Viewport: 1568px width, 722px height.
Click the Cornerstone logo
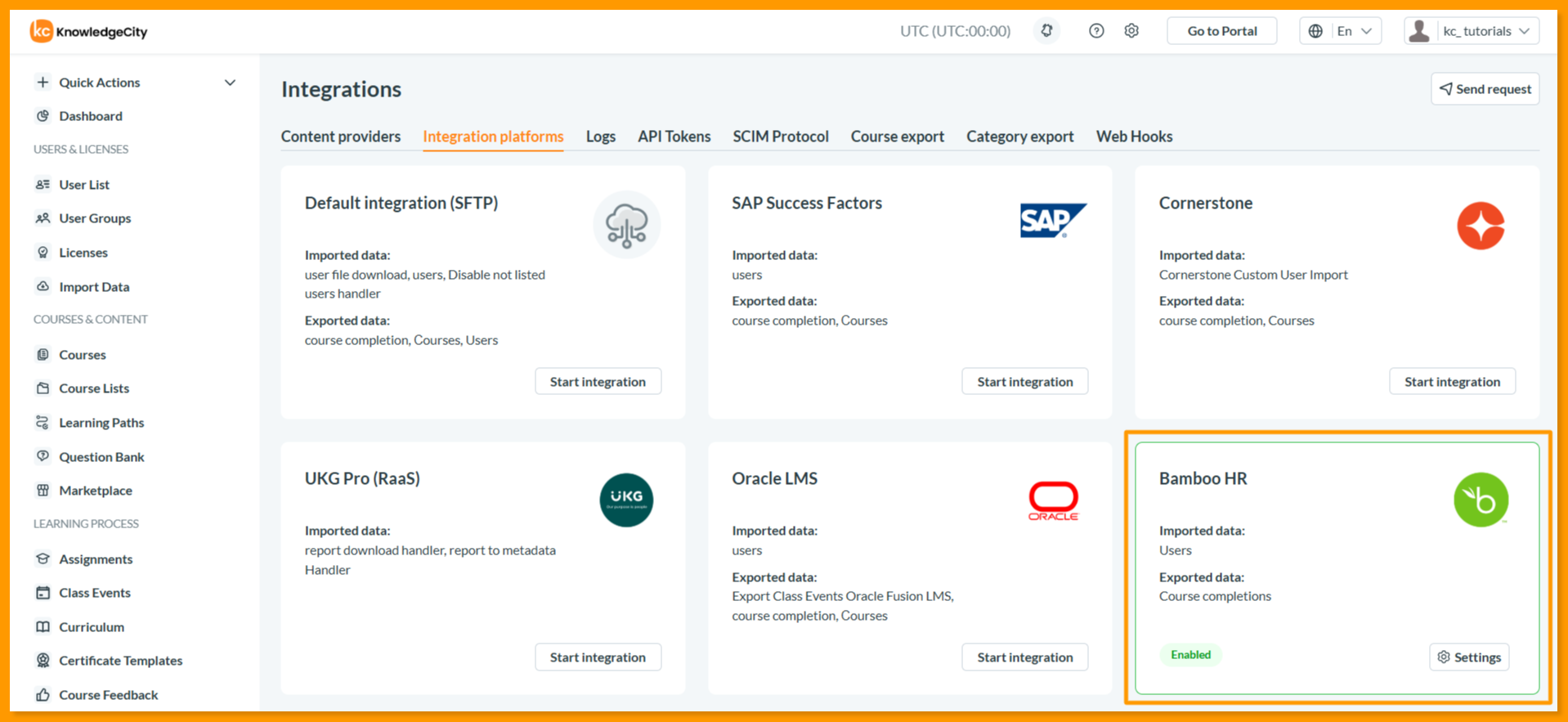tap(1481, 225)
